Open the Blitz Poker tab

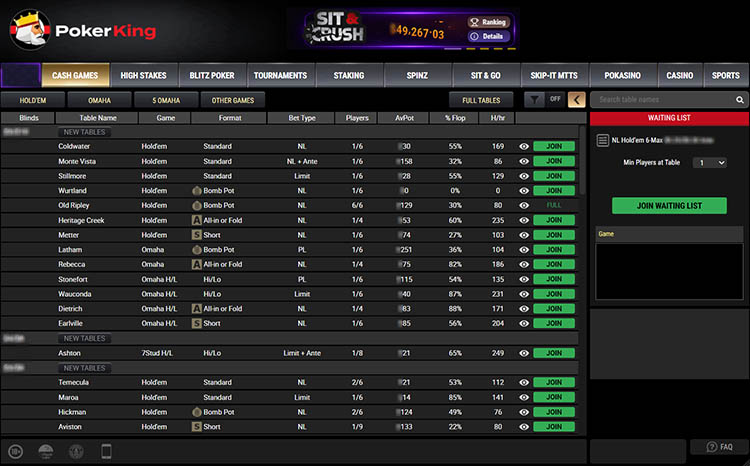[x=212, y=75]
